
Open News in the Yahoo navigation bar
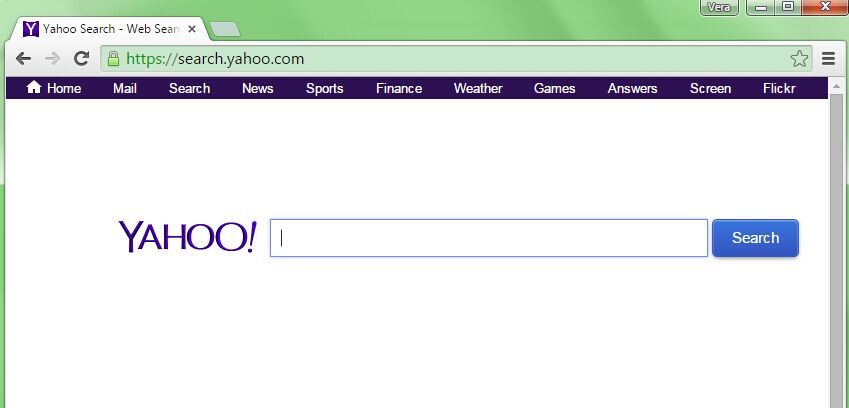tap(258, 88)
